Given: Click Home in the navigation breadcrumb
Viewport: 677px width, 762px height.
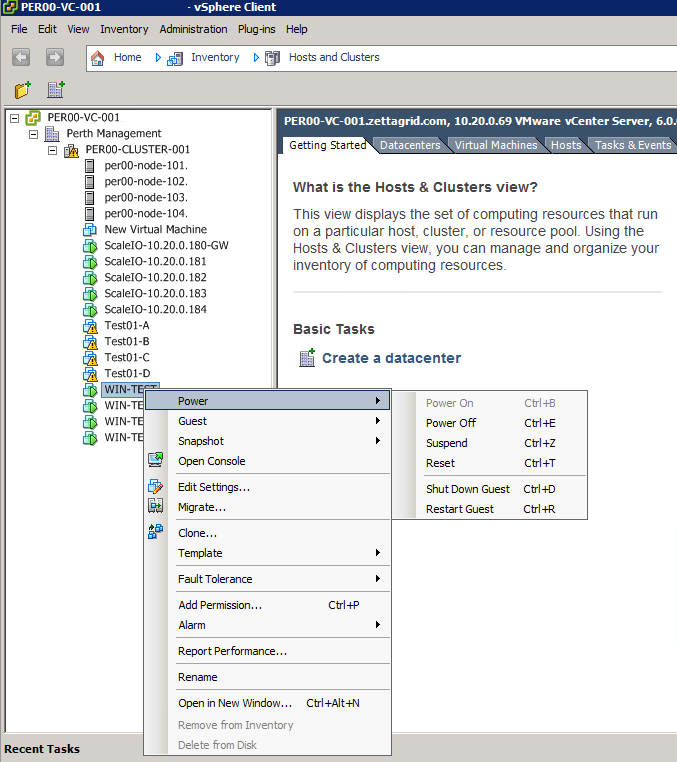Looking at the screenshot, I should [x=127, y=57].
